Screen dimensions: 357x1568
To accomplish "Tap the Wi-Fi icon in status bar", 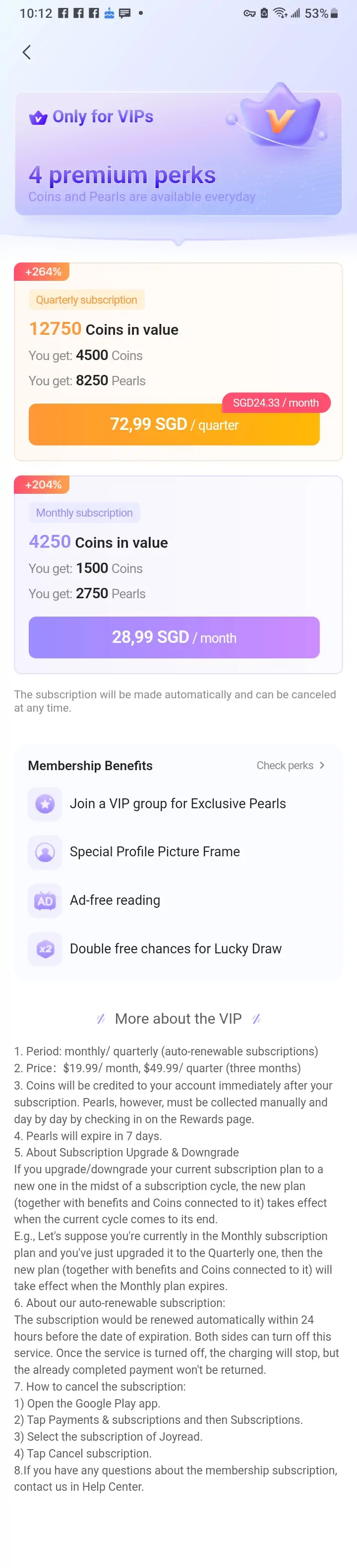I will (280, 13).
